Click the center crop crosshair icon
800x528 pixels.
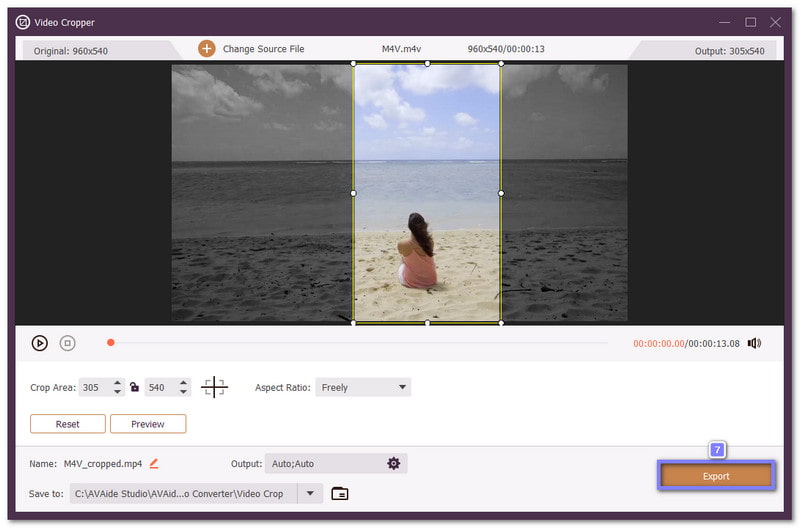[x=214, y=387]
